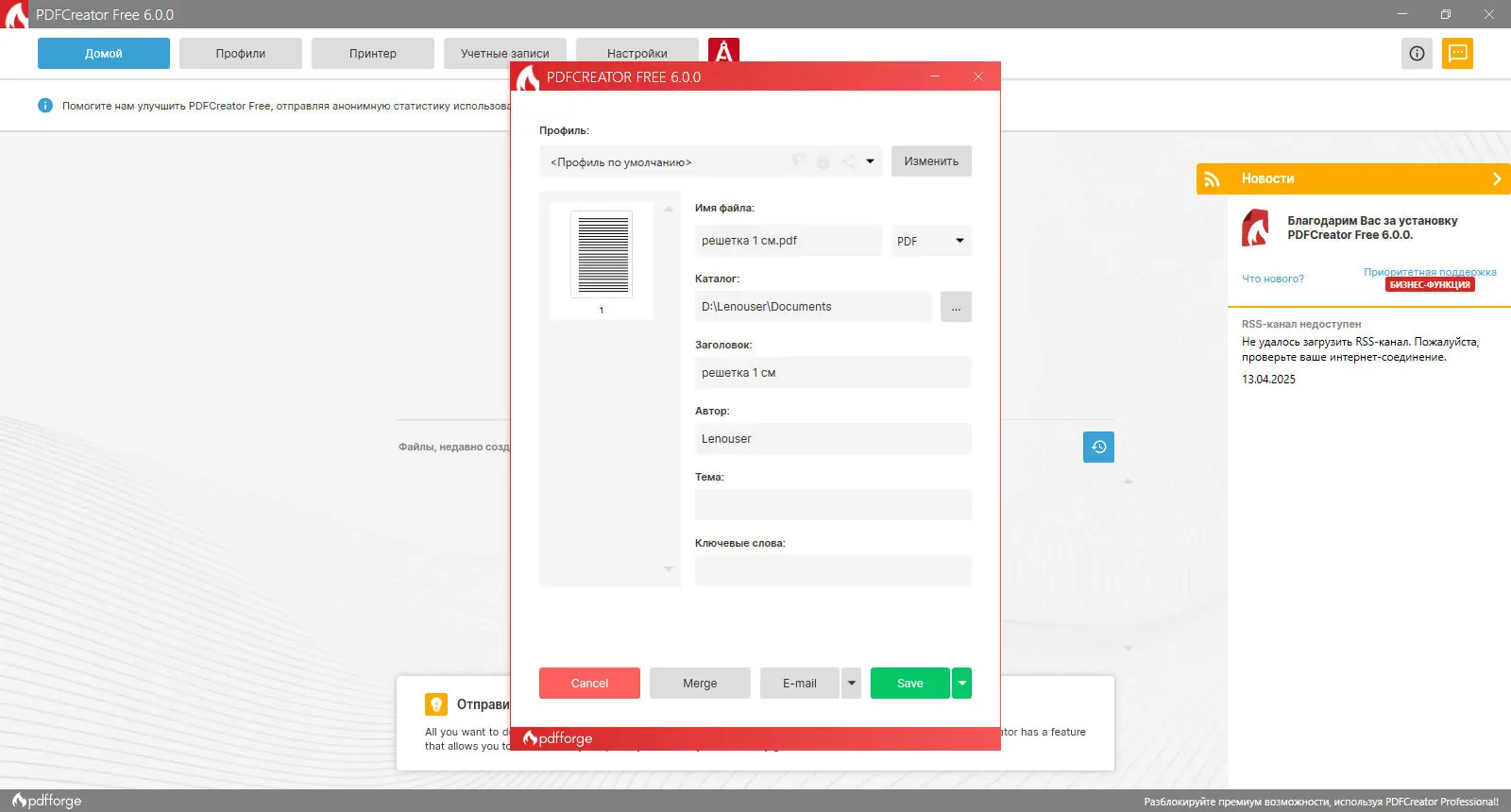Click the blue info icon beside statistics notice

click(45, 106)
